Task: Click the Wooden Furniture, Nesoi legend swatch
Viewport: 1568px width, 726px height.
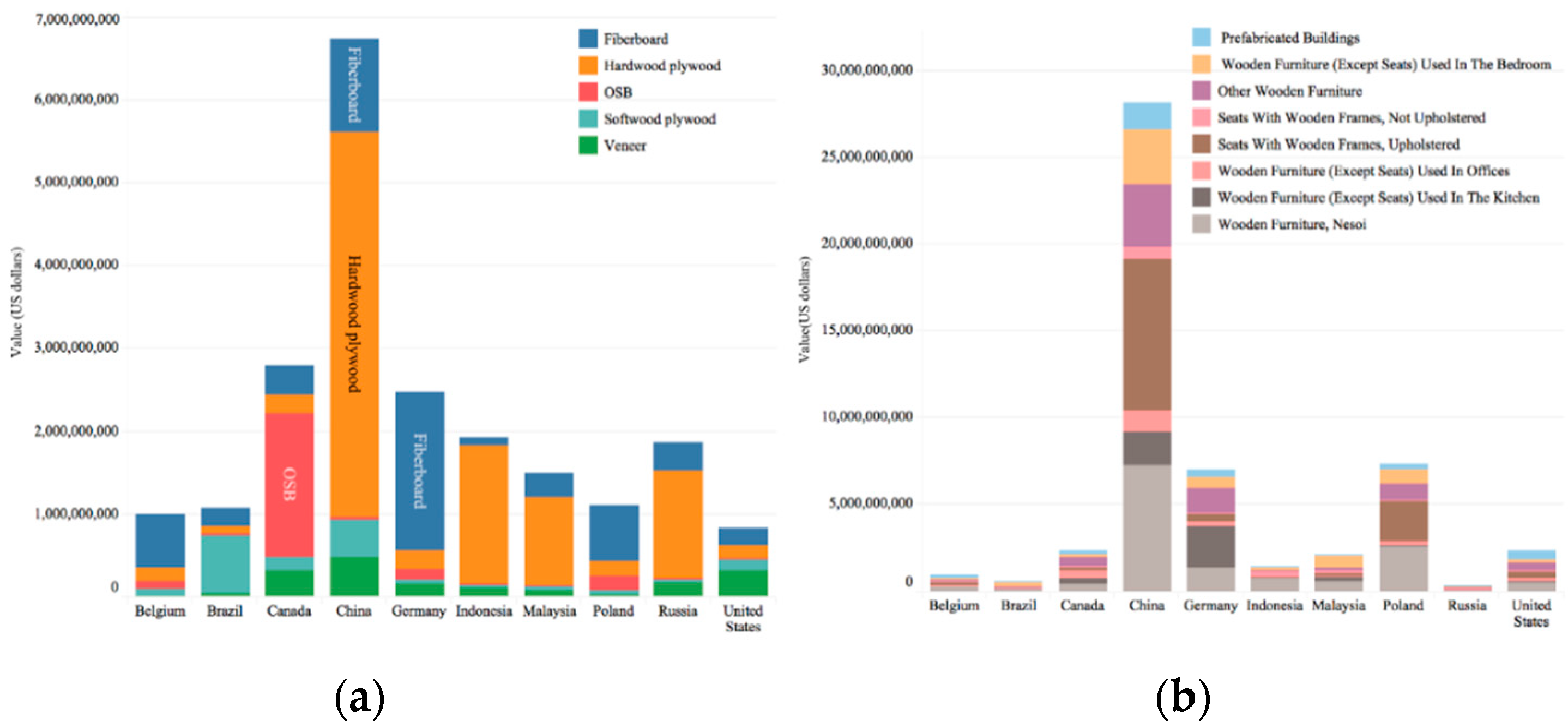Action: click(x=1201, y=224)
